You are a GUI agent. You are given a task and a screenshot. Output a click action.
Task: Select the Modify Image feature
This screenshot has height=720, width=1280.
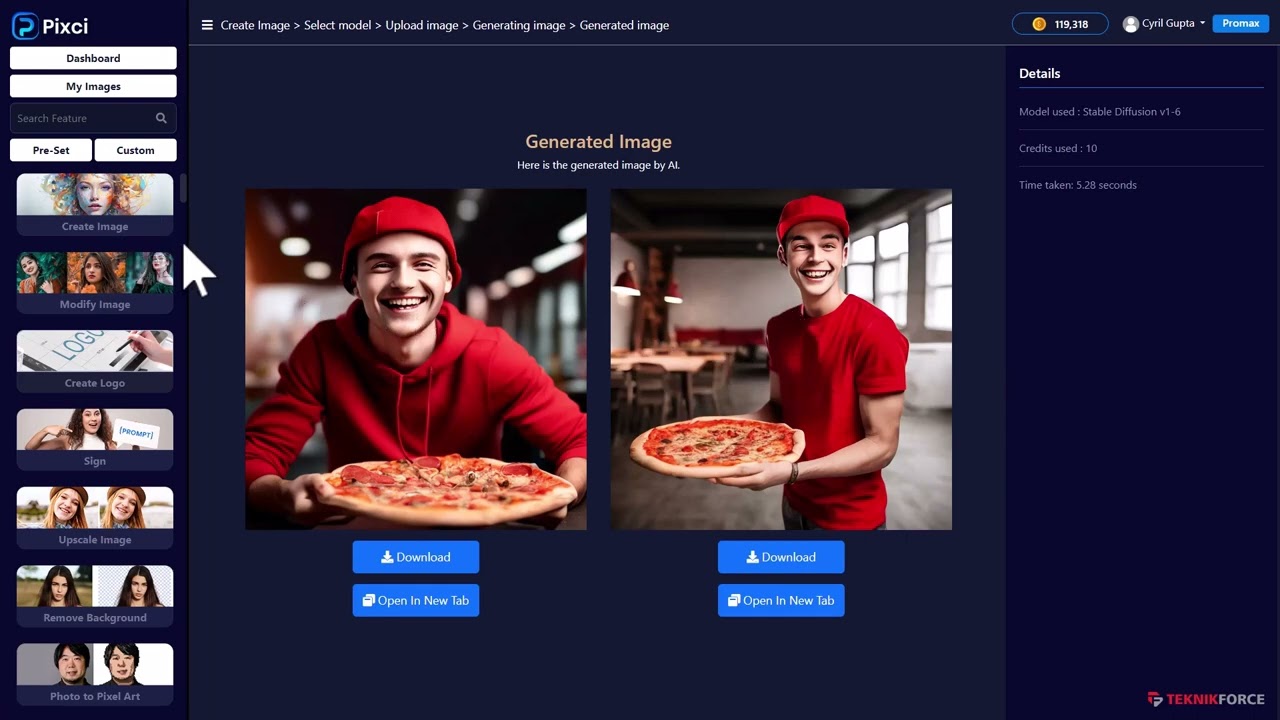[95, 283]
